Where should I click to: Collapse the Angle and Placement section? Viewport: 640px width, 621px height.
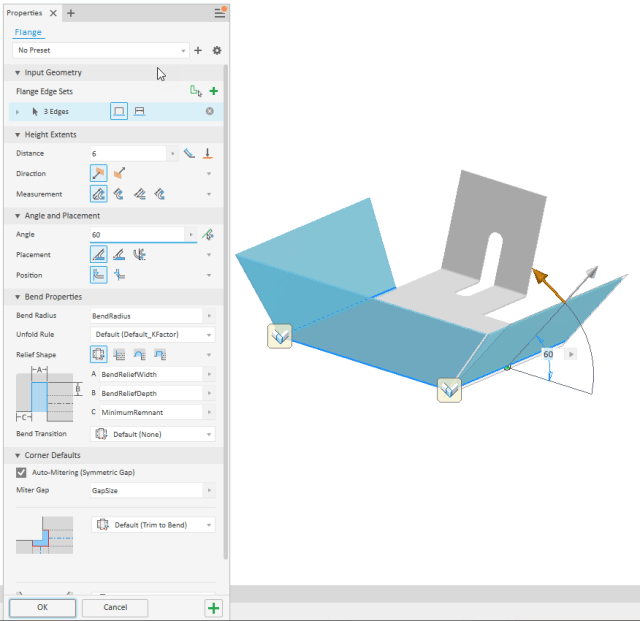coord(18,216)
